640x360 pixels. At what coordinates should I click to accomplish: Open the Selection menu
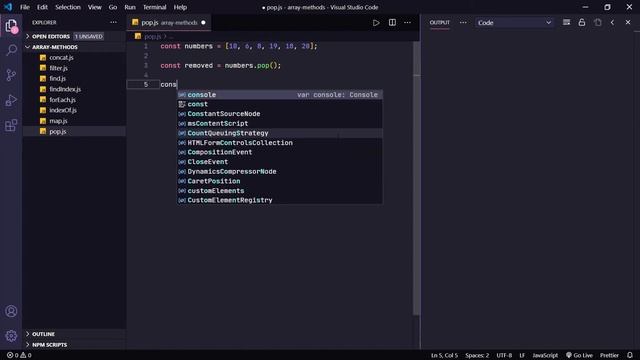[68, 7]
